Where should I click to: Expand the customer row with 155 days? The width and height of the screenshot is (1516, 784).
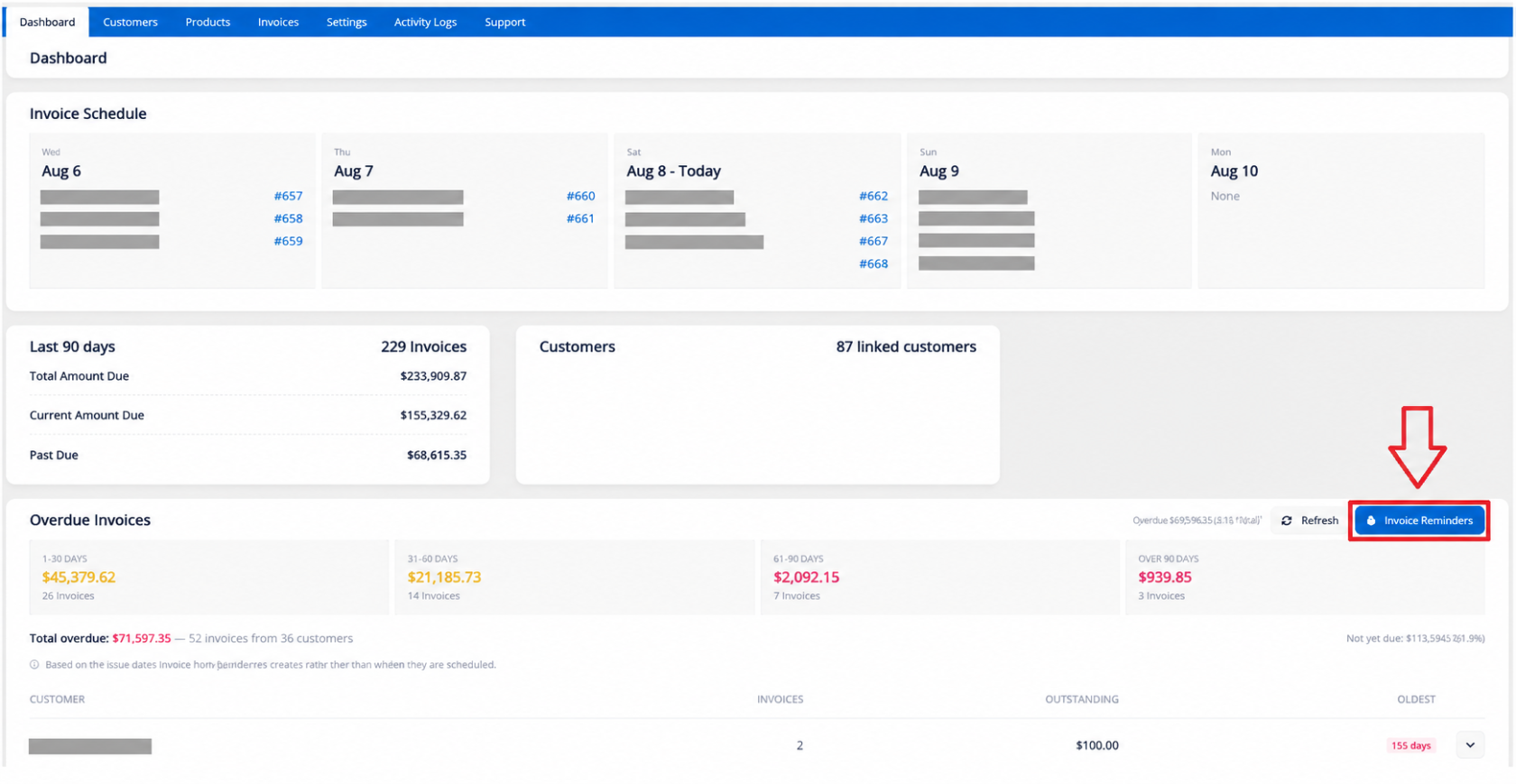[1470, 745]
